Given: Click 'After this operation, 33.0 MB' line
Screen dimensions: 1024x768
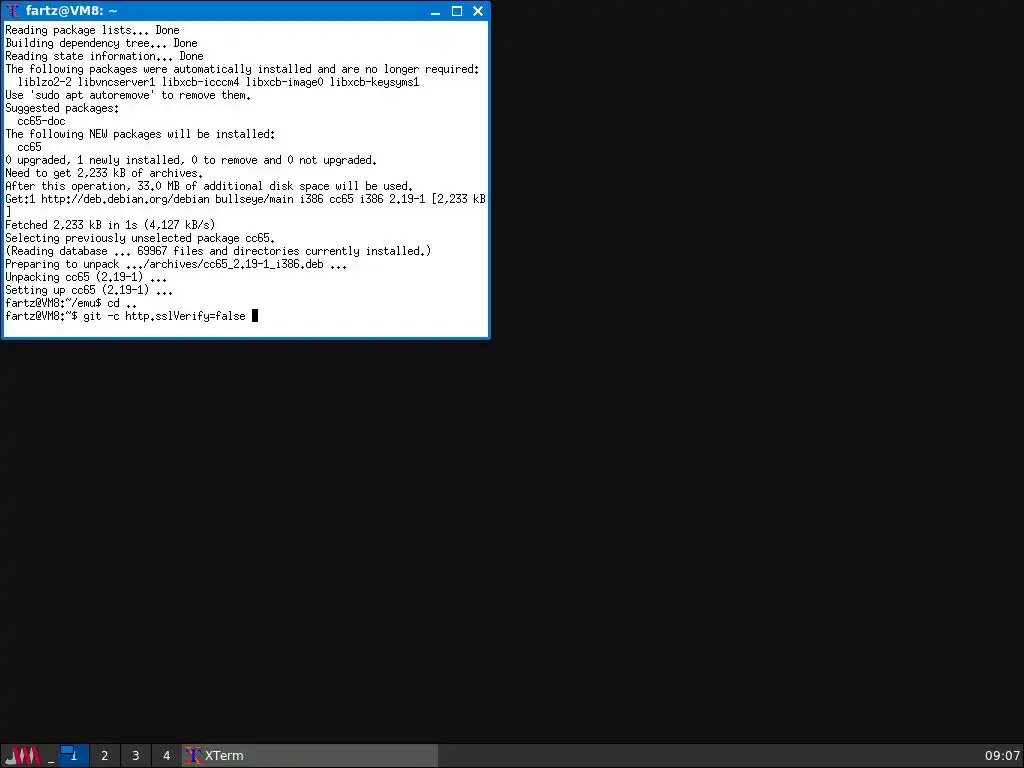Looking at the screenshot, I should click(209, 185).
